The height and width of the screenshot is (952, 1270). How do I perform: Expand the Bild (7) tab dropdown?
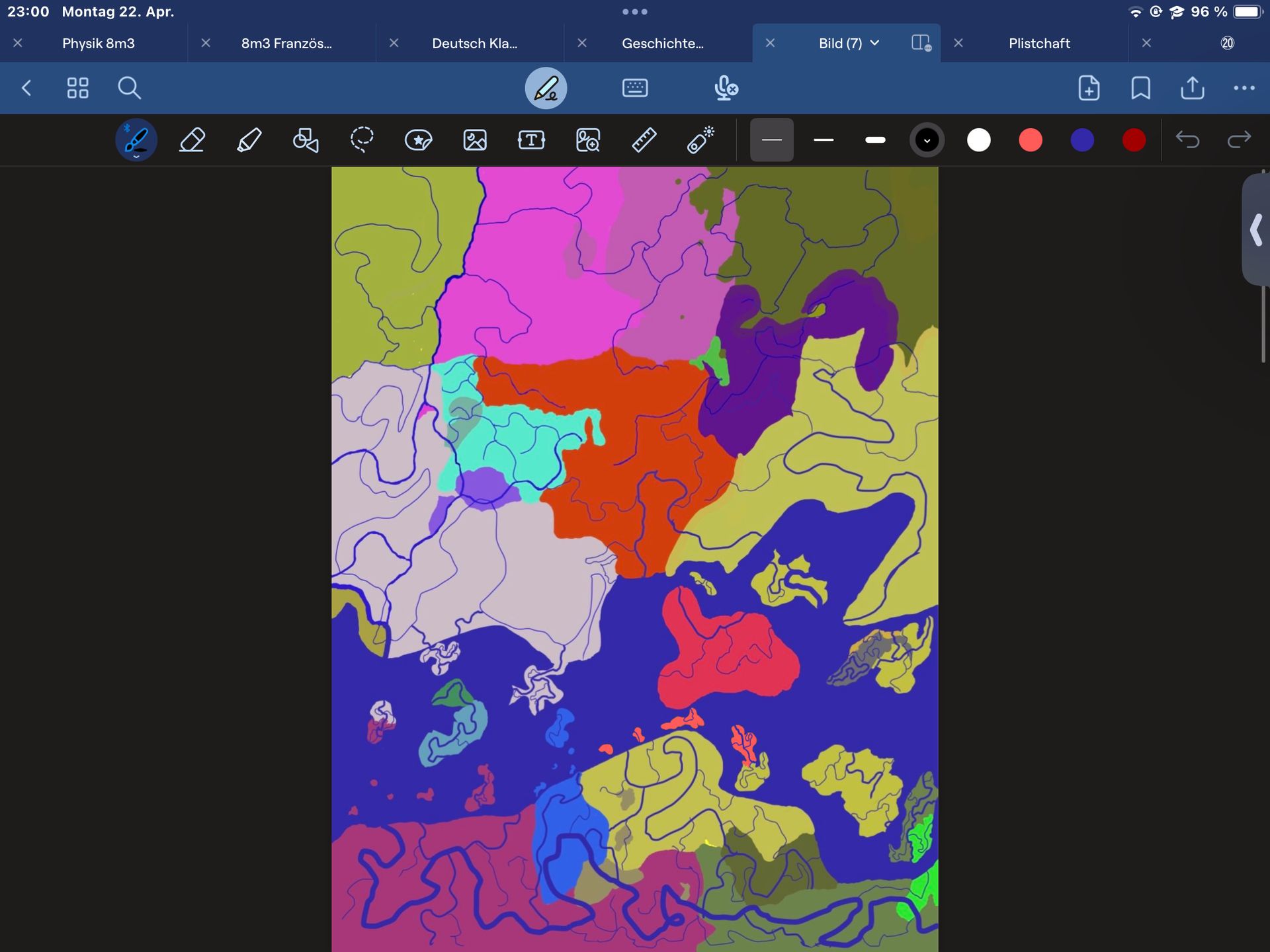(x=874, y=43)
